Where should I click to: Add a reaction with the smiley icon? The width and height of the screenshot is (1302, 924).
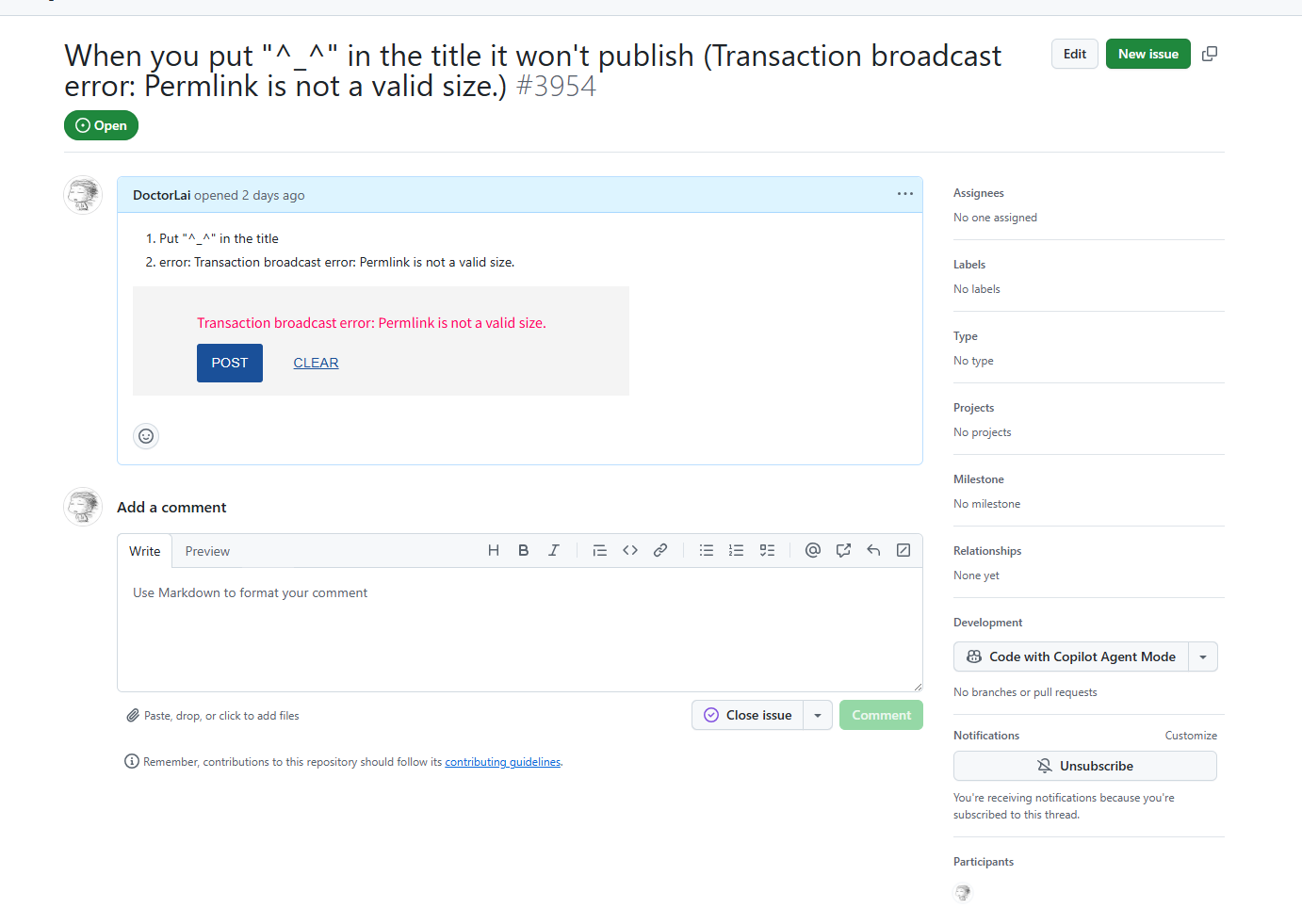[x=146, y=436]
